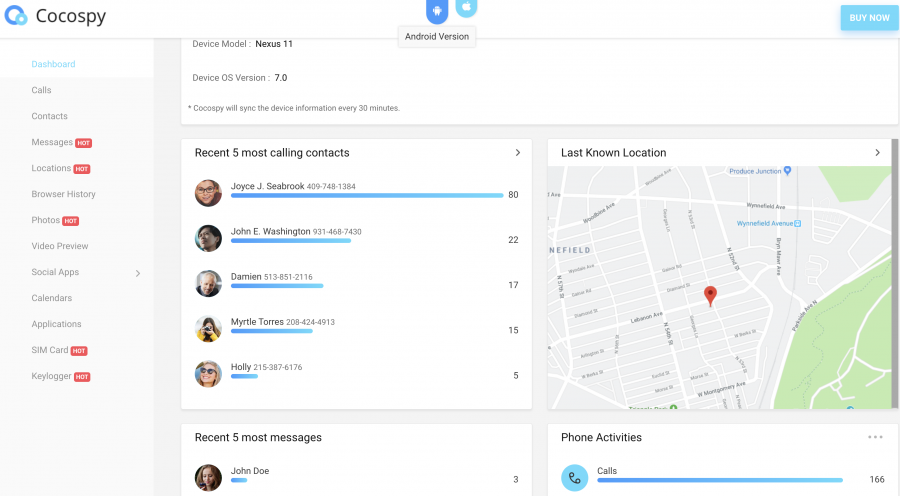Open Browser History in the sidebar
Image resolution: width=900 pixels, height=496 pixels.
click(64, 194)
